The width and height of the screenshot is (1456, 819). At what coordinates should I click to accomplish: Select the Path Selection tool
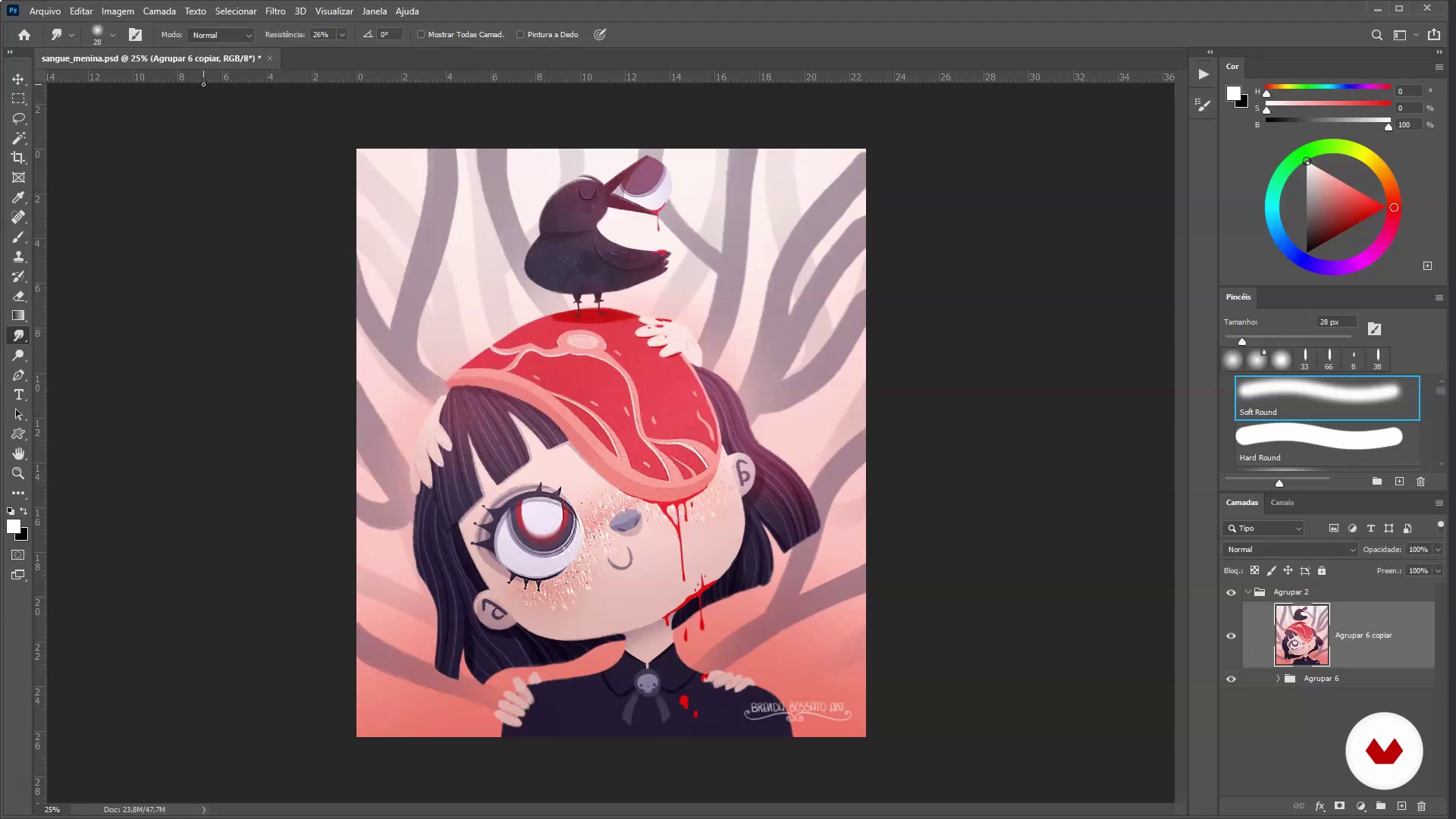18,414
